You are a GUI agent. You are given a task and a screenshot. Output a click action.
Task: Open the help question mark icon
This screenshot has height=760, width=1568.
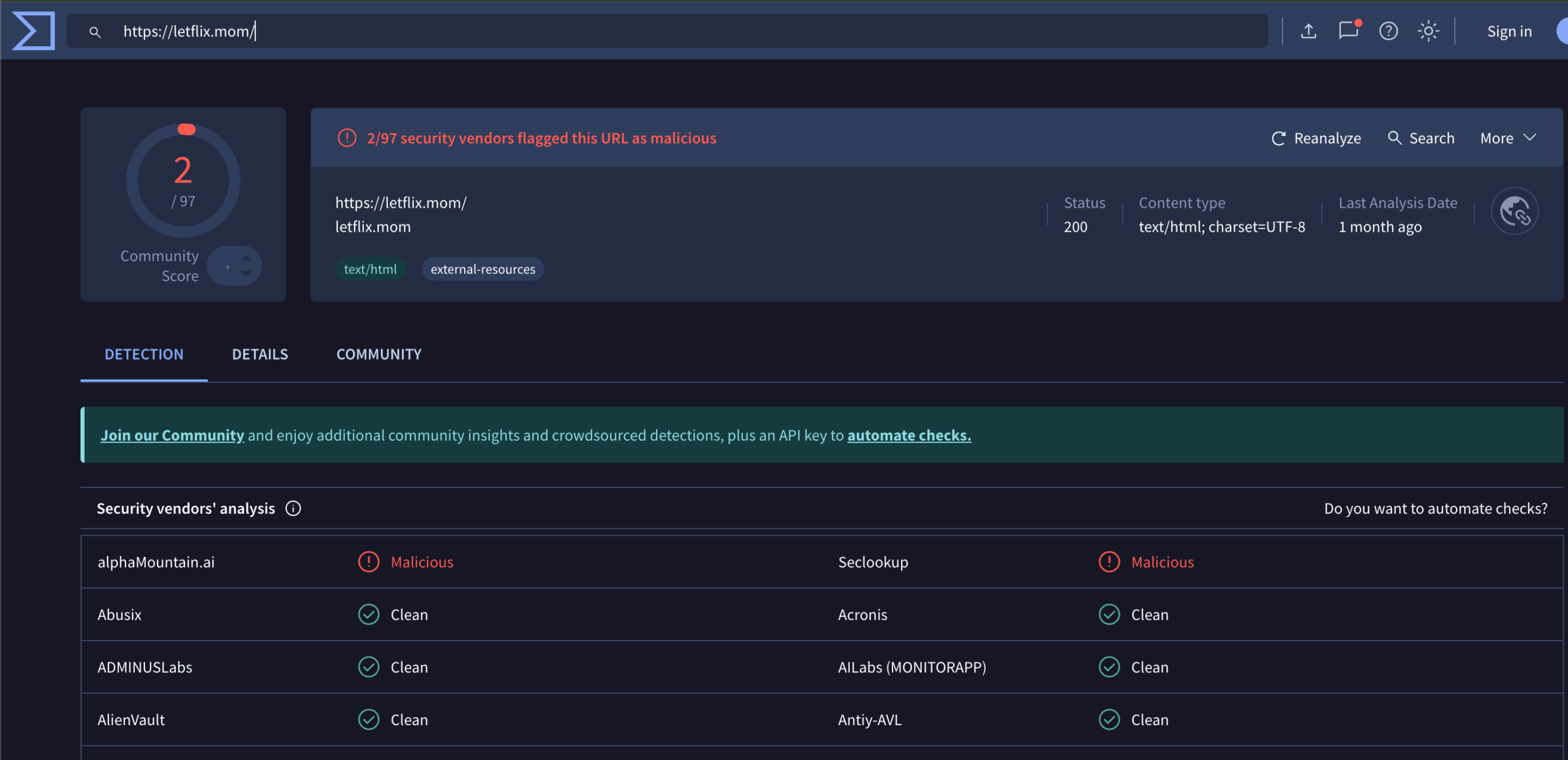point(1389,31)
